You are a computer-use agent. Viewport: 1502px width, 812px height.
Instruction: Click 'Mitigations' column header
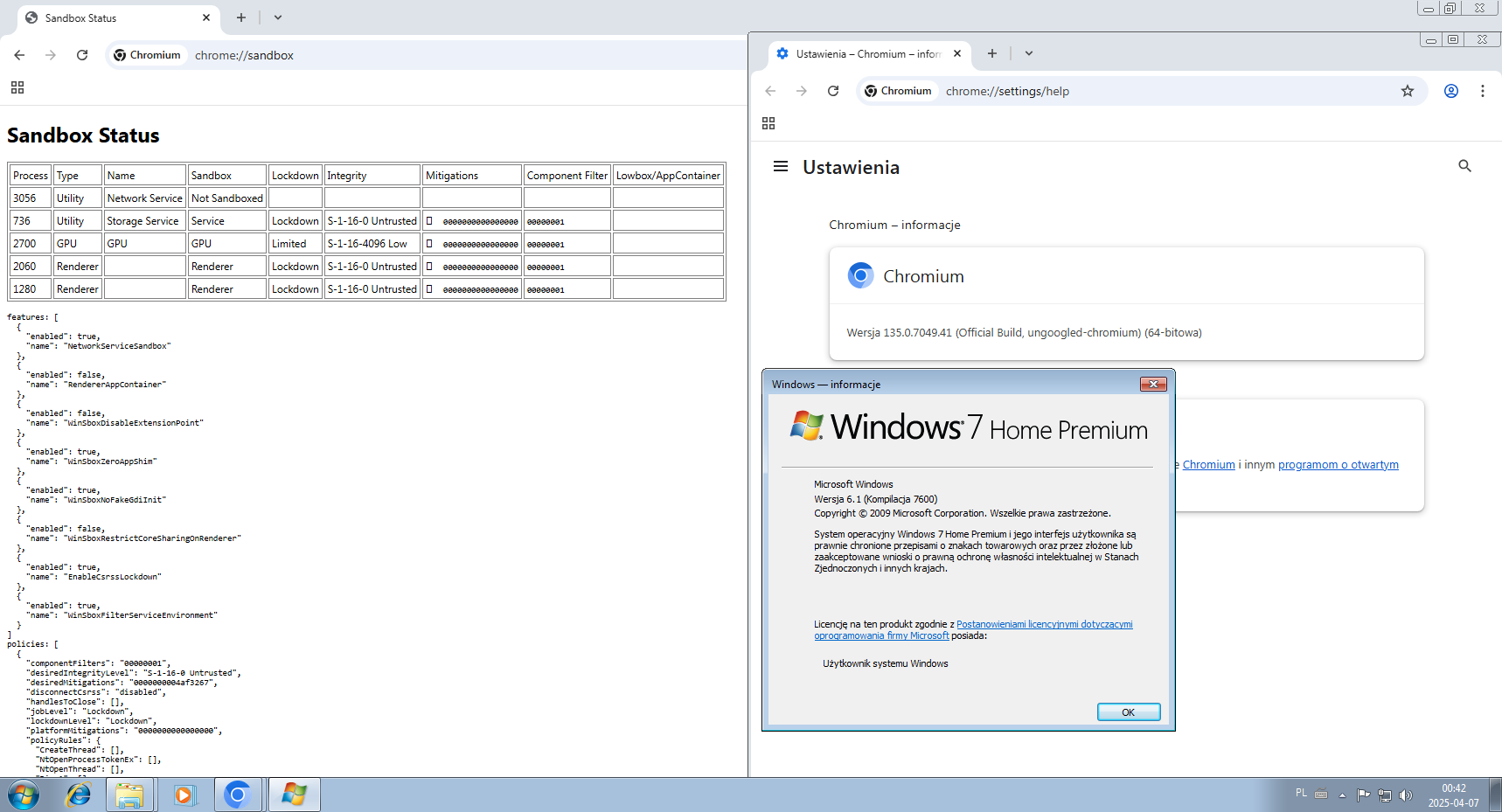tap(472, 176)
